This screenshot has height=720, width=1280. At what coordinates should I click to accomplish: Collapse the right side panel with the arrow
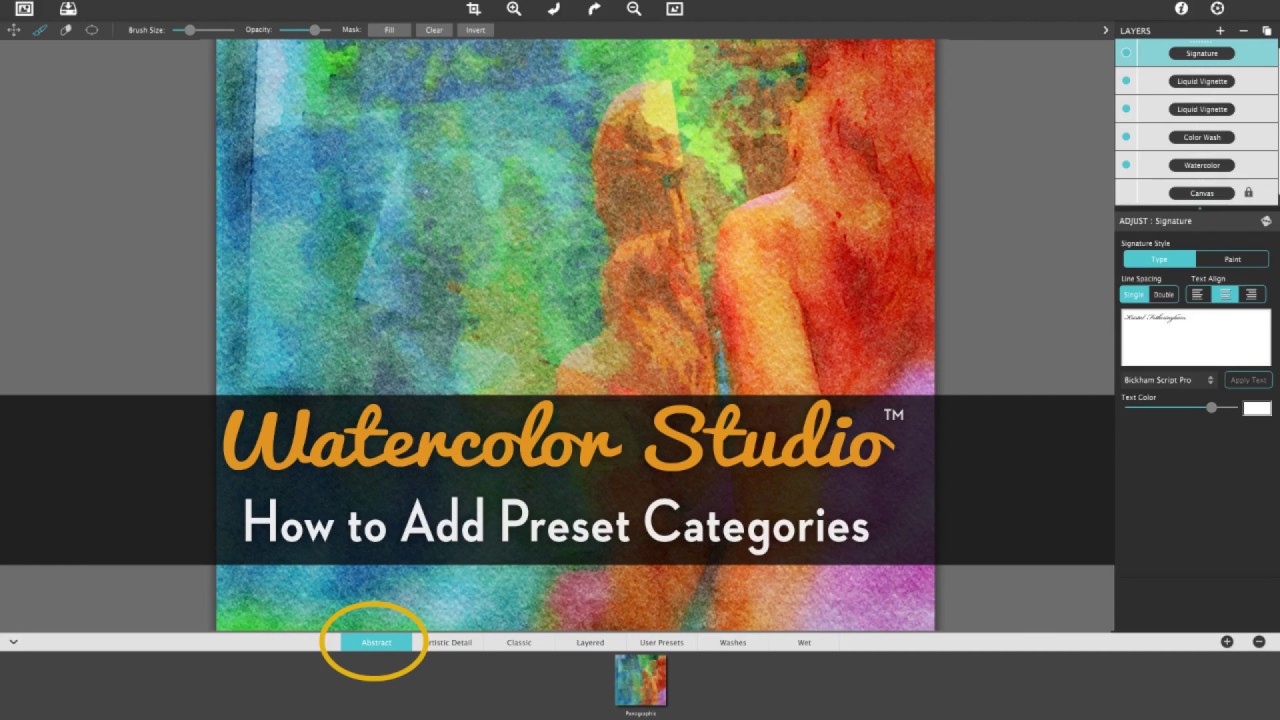1105,31
